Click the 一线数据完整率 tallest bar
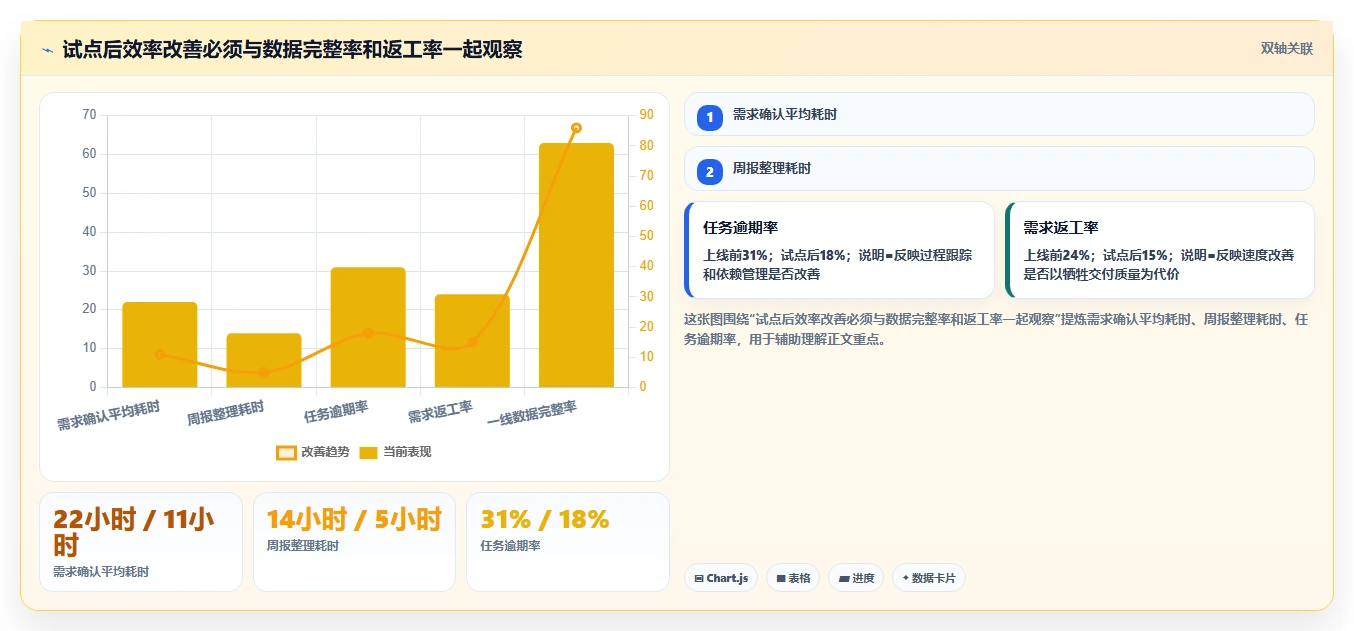 pyautogui.click(x=576, y=265)
